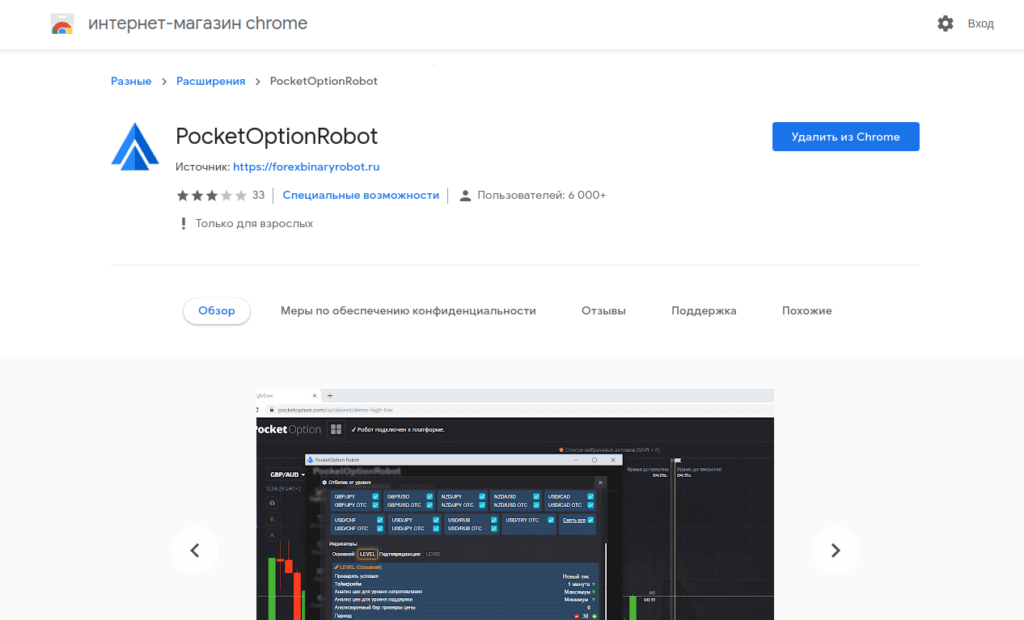This screenshot has width=1024, height=620.
Task: Go to Расширения in the breadcrumb
Action: pos(210,81)
